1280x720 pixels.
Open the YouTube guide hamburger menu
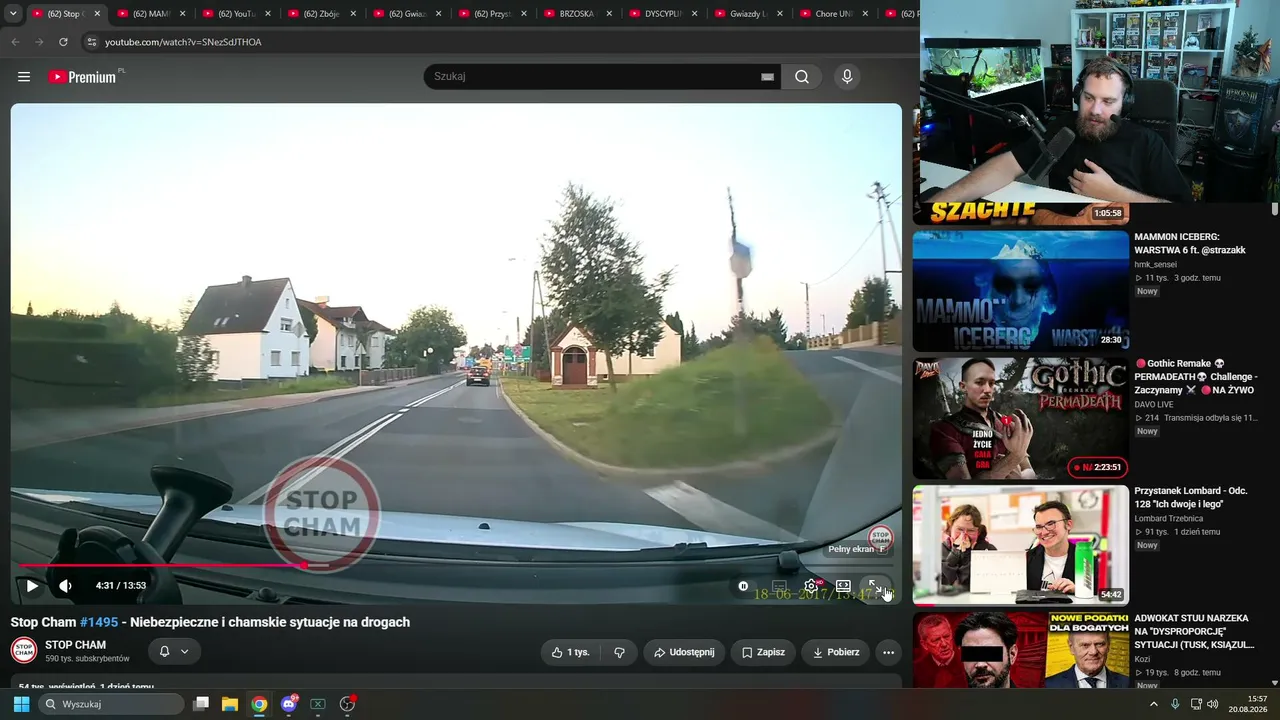[x=24, y=77]
